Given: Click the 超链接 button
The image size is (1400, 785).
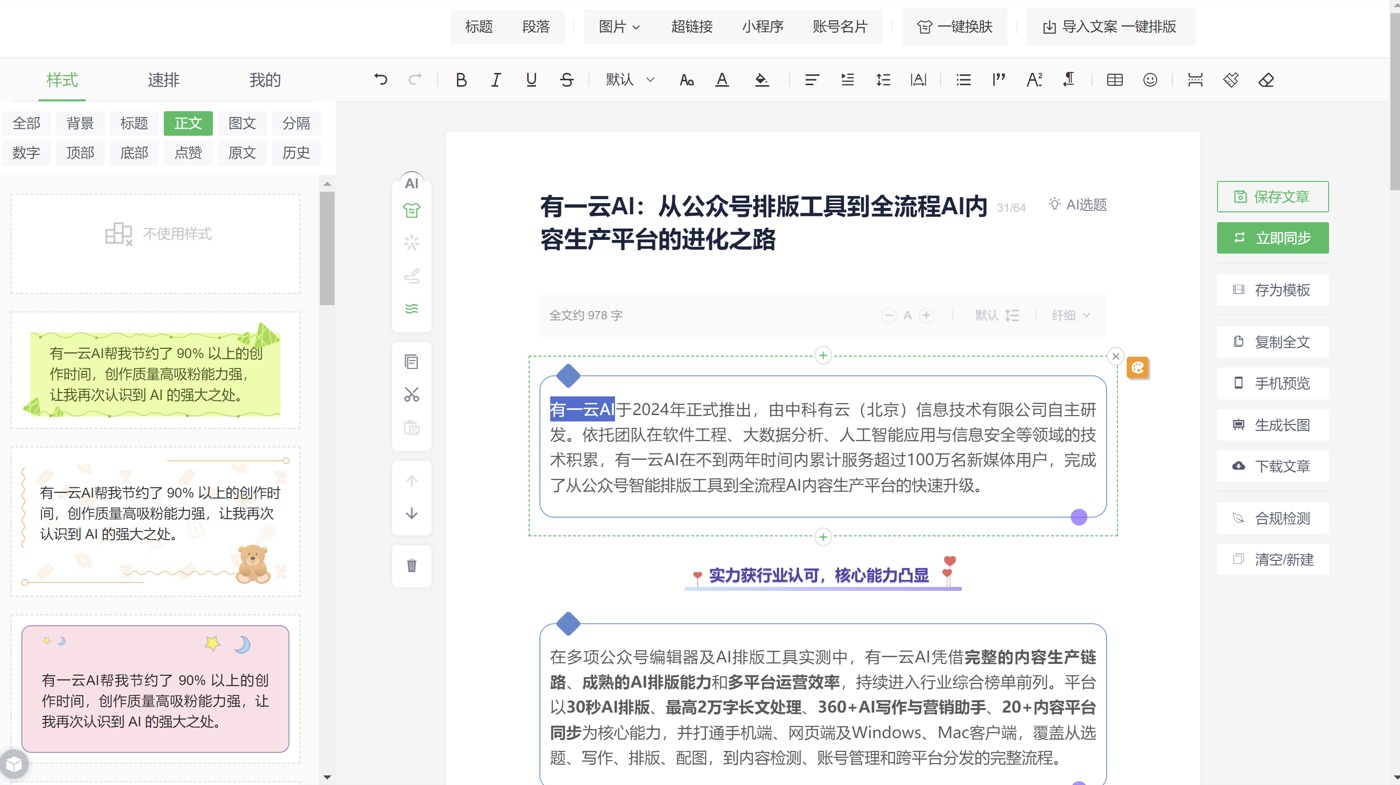Looking at the screenshot, I should 692,27.
